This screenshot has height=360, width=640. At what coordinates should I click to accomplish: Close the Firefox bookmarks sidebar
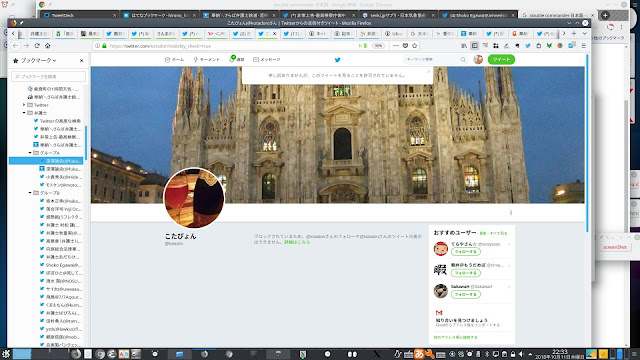pyautogui.click(x=82, y=60)
